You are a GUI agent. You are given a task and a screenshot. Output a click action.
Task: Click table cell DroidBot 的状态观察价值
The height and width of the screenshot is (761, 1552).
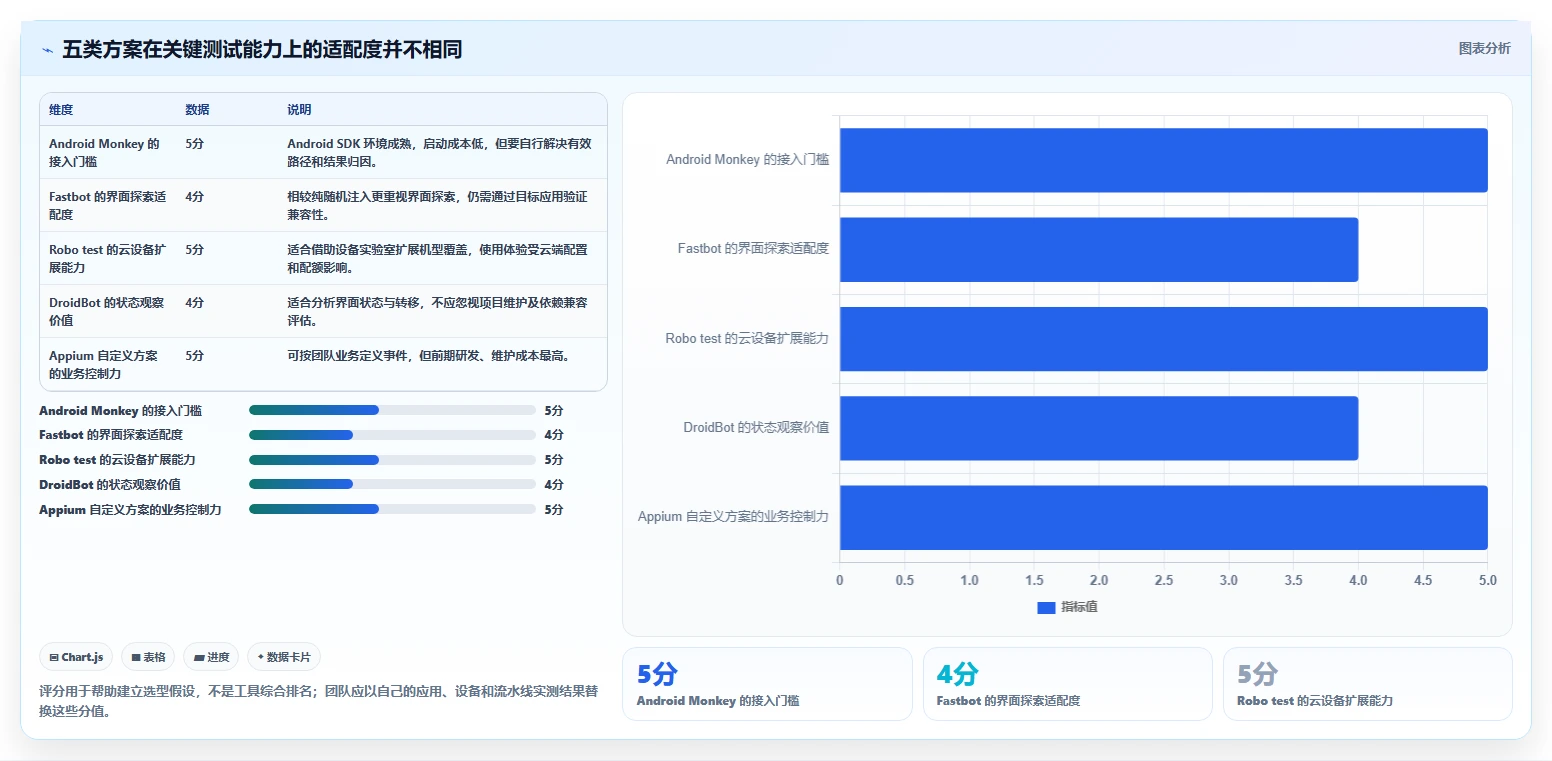(x=106, y=311)
